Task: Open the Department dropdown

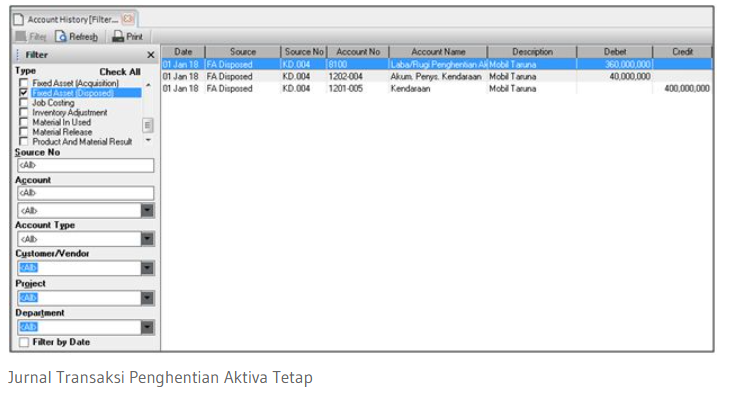Action: [147, 327]
